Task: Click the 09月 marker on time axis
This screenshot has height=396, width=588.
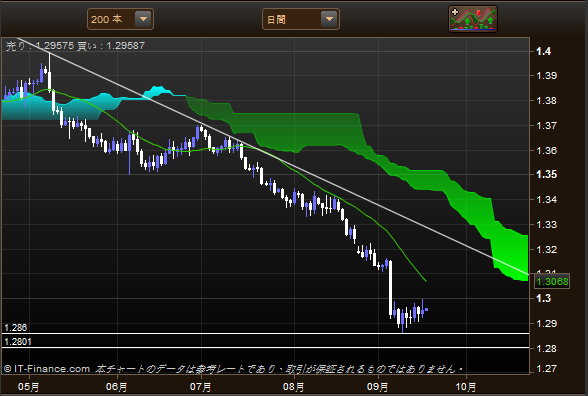Action: pyautogui.click(x=378, y=387)
